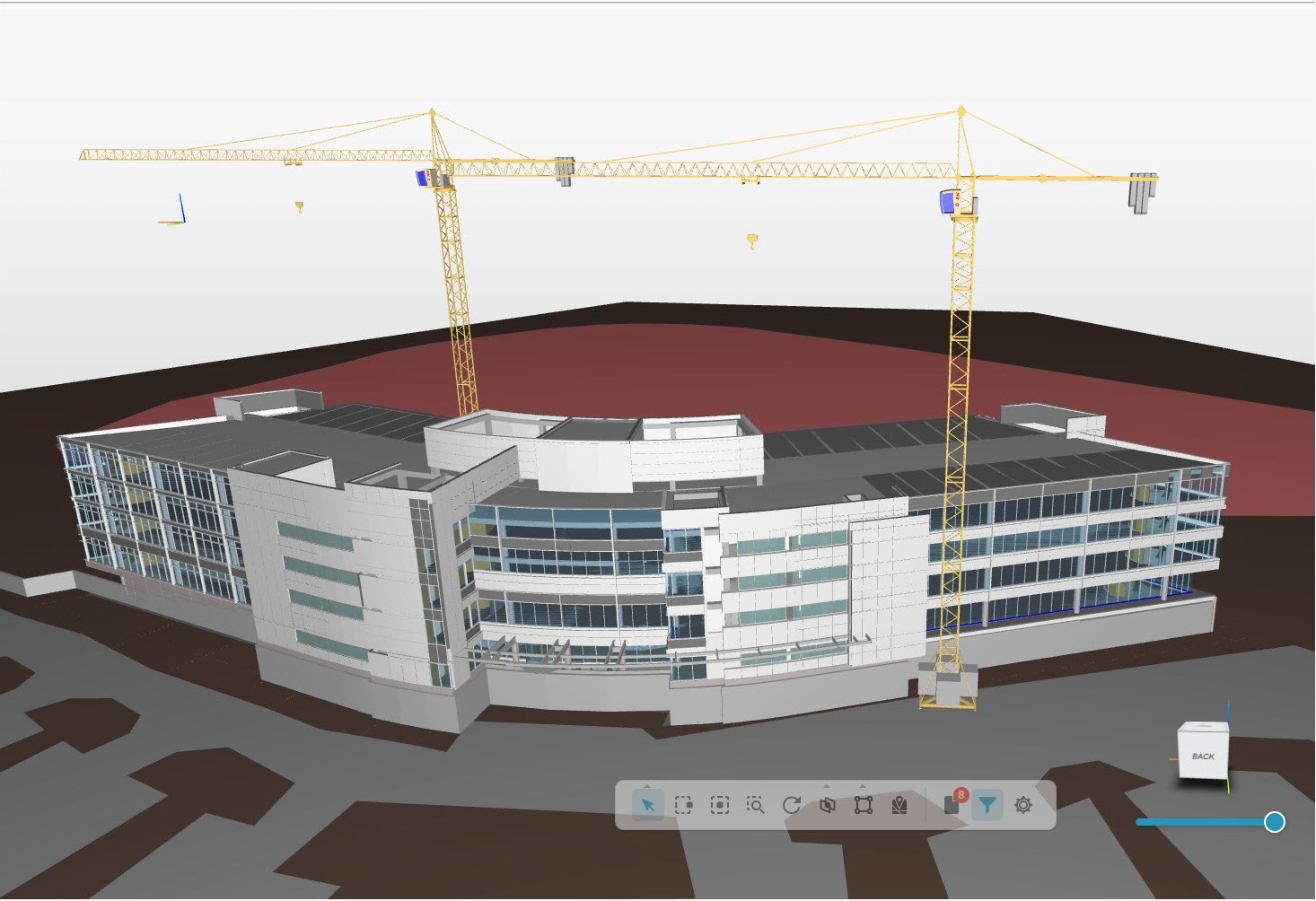The height and width of the screenshot is (901, 1316).
Task: Open the section planes tool icon
Action: 829,806
